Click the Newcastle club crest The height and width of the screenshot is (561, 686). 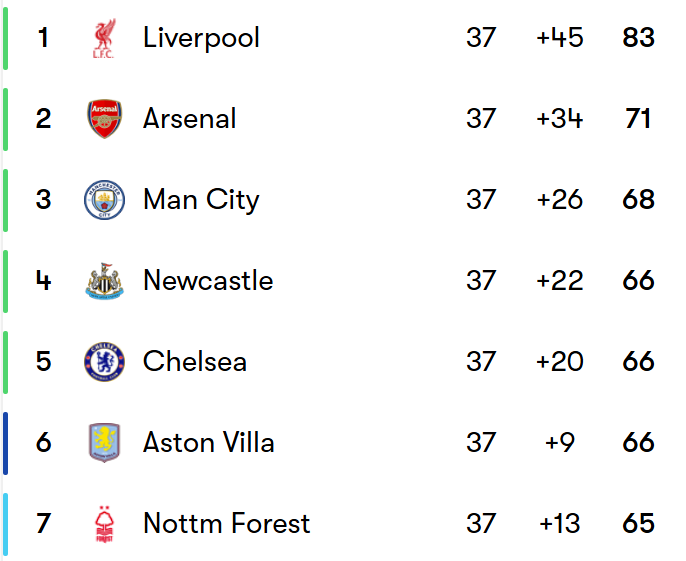[x=104, y=281]
